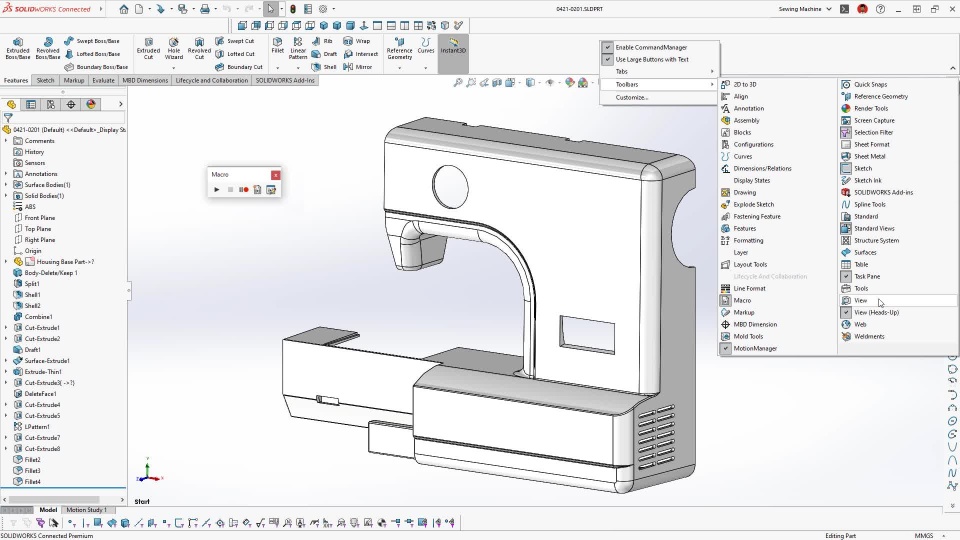
Task: Expand the Housing Base Part tree node
Action: 6,261
